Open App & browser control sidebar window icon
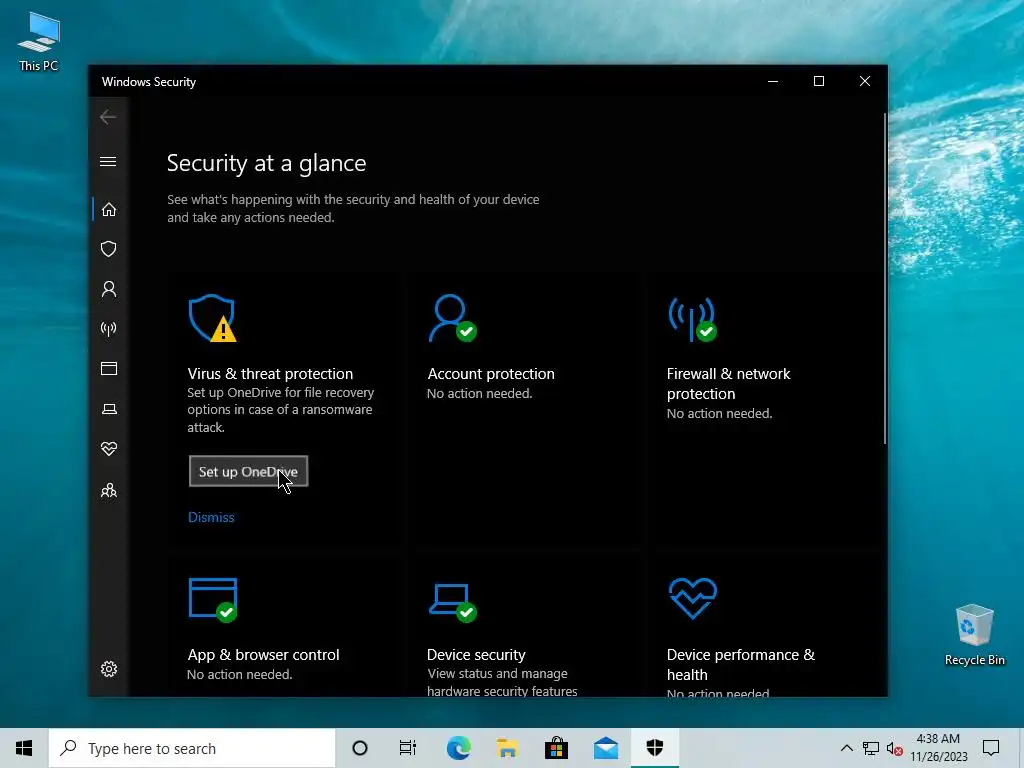The image size is (1024, 768). [x=108, y=368]
